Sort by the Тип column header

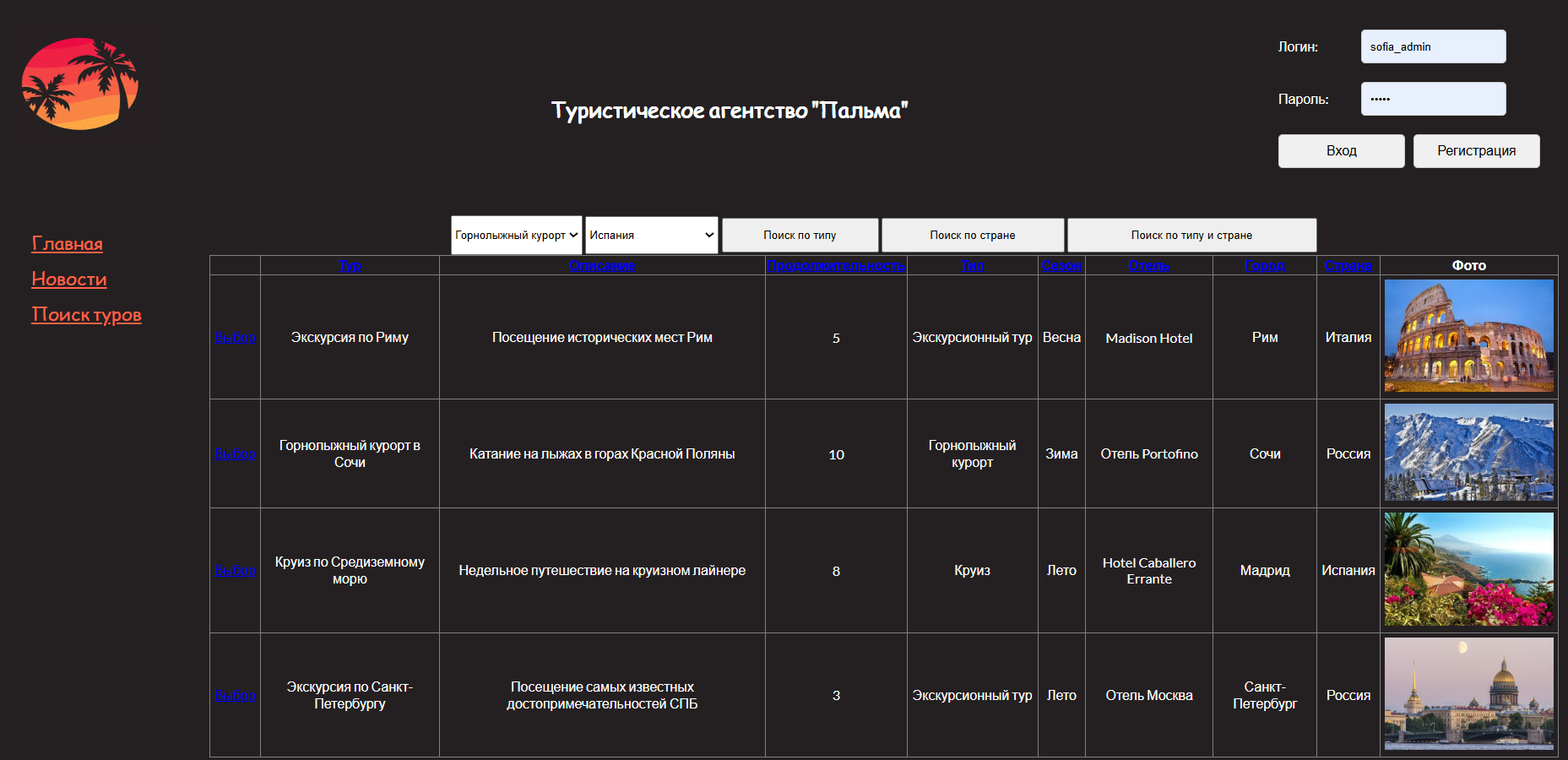(x=972, y=265)
